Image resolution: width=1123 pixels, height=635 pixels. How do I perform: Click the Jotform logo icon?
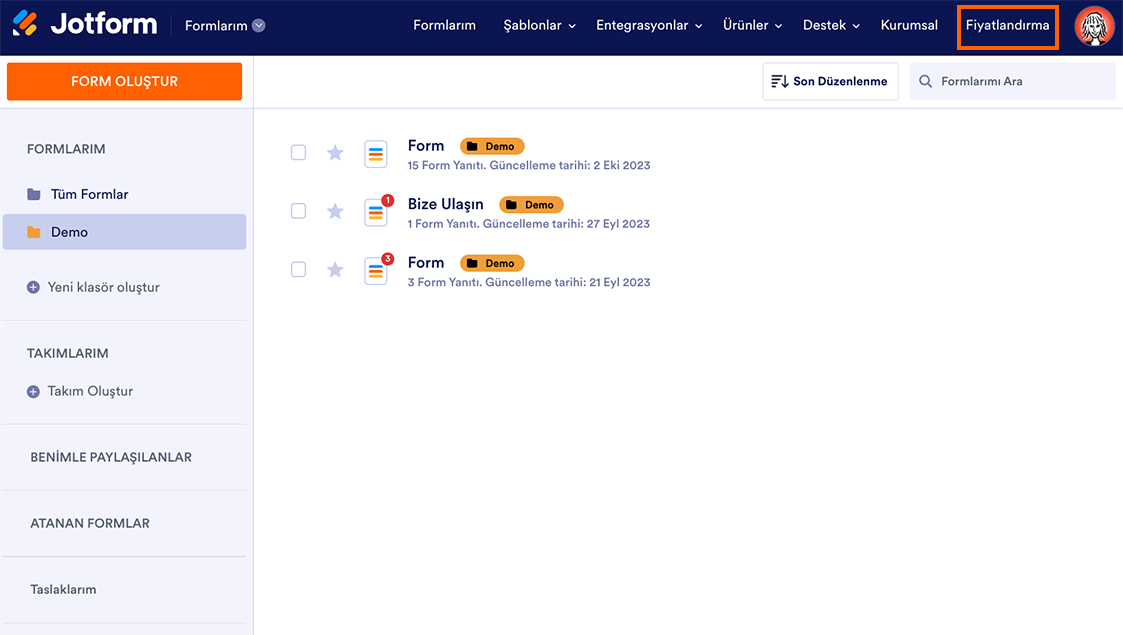click(25, 24)
